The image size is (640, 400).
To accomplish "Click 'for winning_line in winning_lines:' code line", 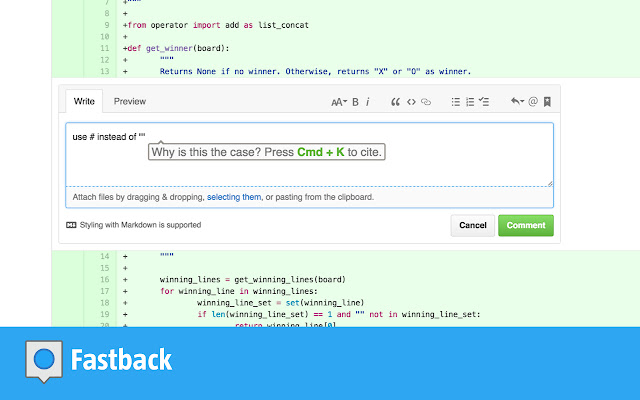I will pyautogui.click(x=239, y=291).
